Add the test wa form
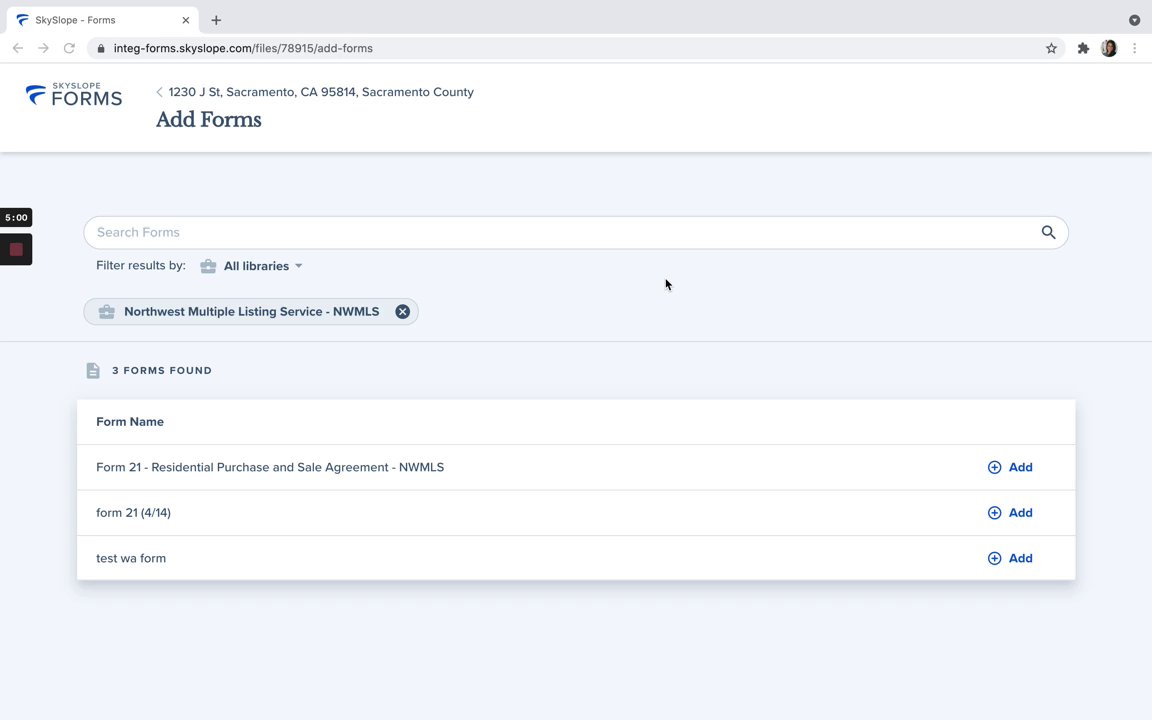The width and height of the screenshot is (1152, 720). (x=1010, y=558)
